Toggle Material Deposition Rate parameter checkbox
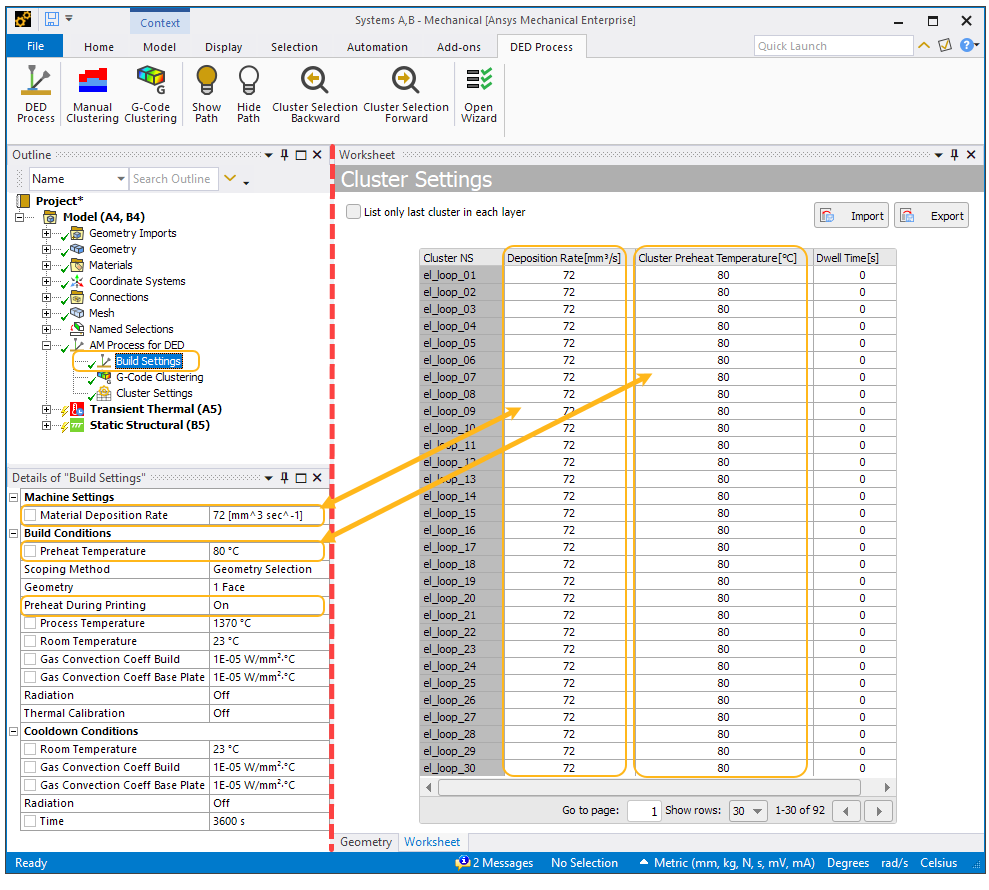The height and width of the screenshot is (890, 989). pyautogui.click(x=30, y=516)
